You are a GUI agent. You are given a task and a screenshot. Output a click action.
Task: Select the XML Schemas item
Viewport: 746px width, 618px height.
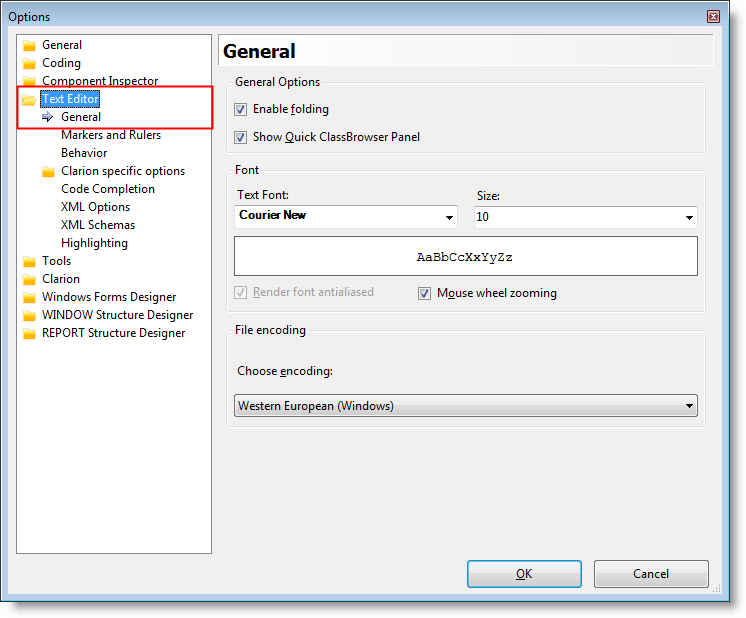click(98, 225)
